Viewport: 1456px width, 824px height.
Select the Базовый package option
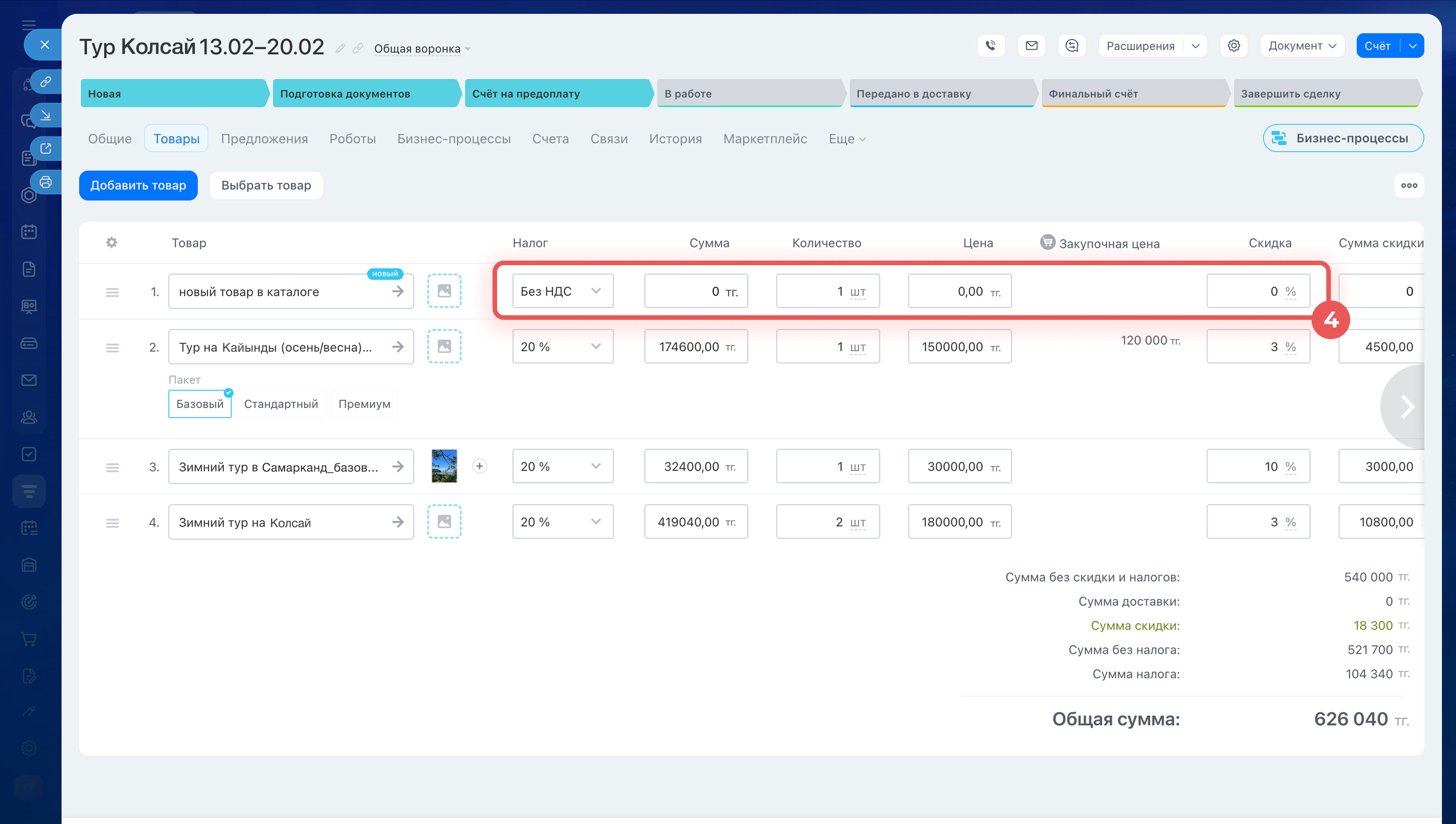click(199, 404)
